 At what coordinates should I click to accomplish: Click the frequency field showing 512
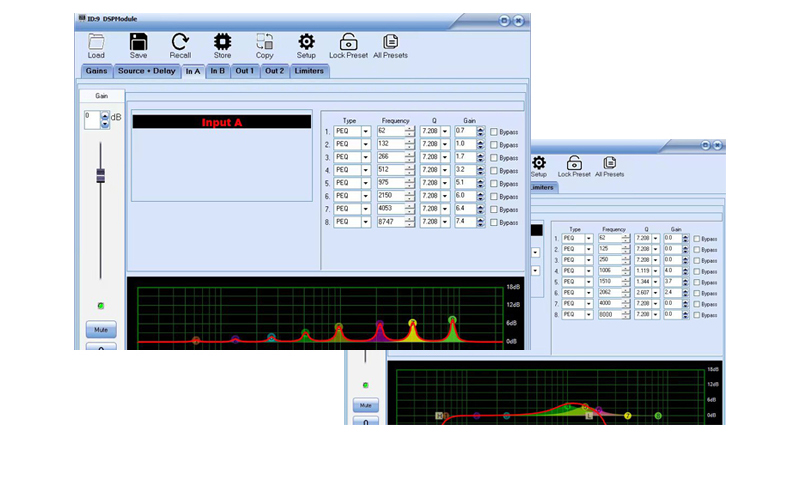click(389, 170)
